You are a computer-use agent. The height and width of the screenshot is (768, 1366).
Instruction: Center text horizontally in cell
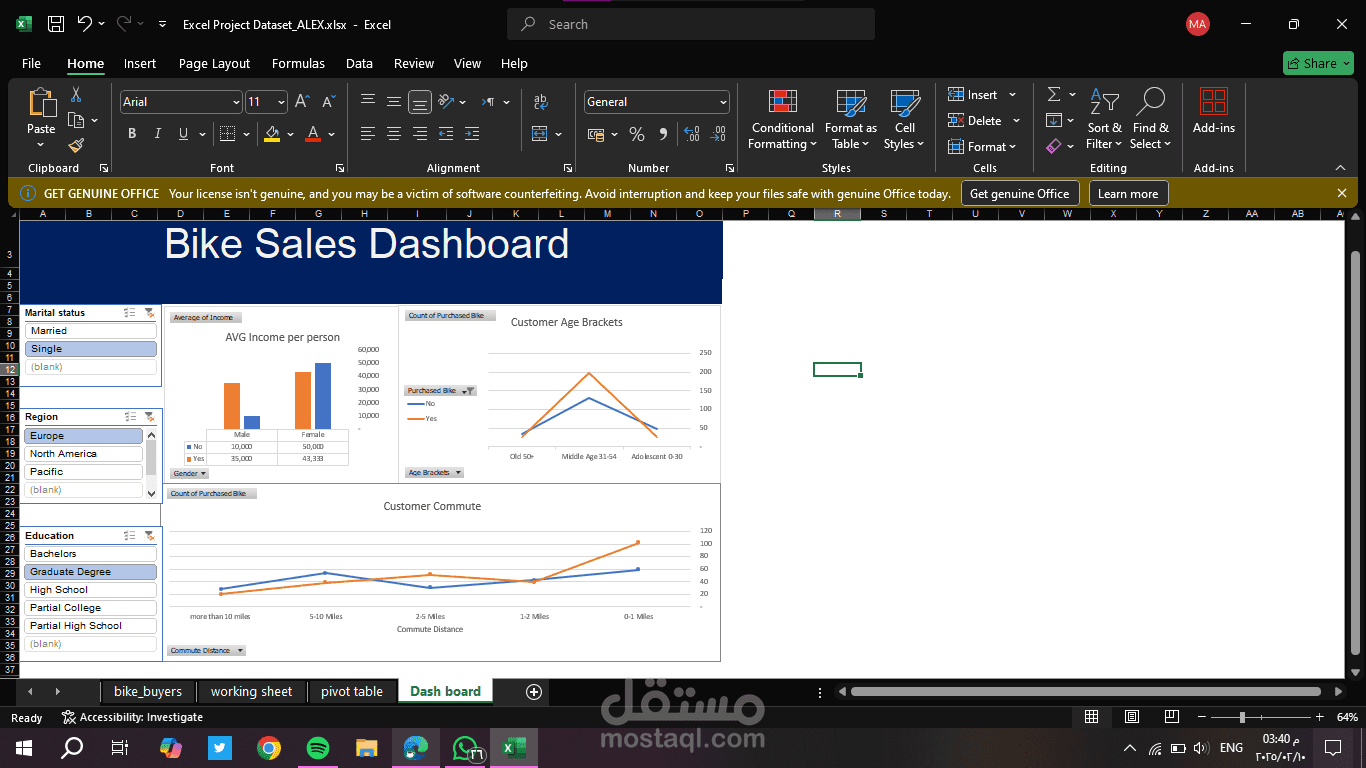[x=394, y=134]
